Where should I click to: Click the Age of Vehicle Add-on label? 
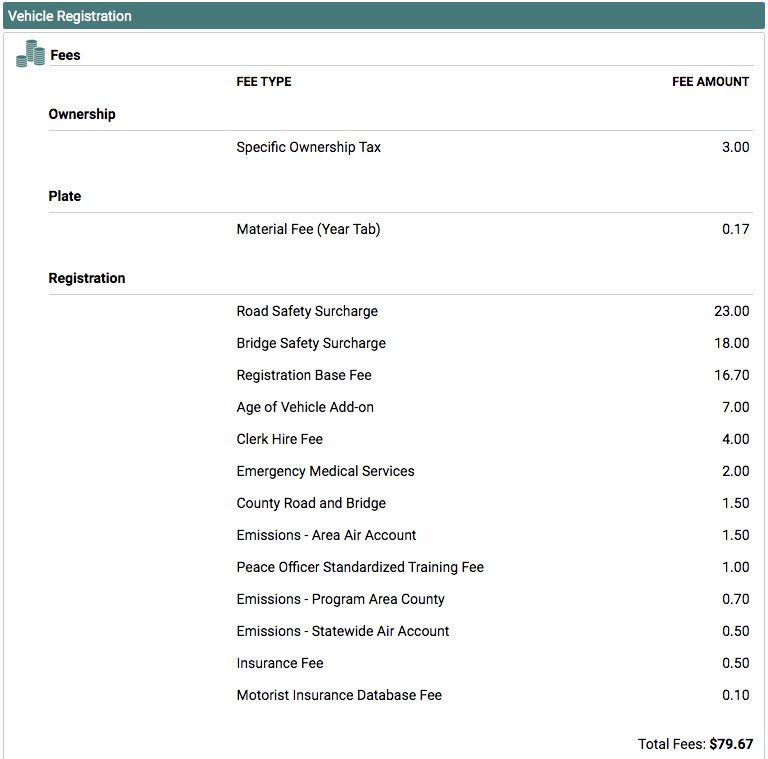305,407
